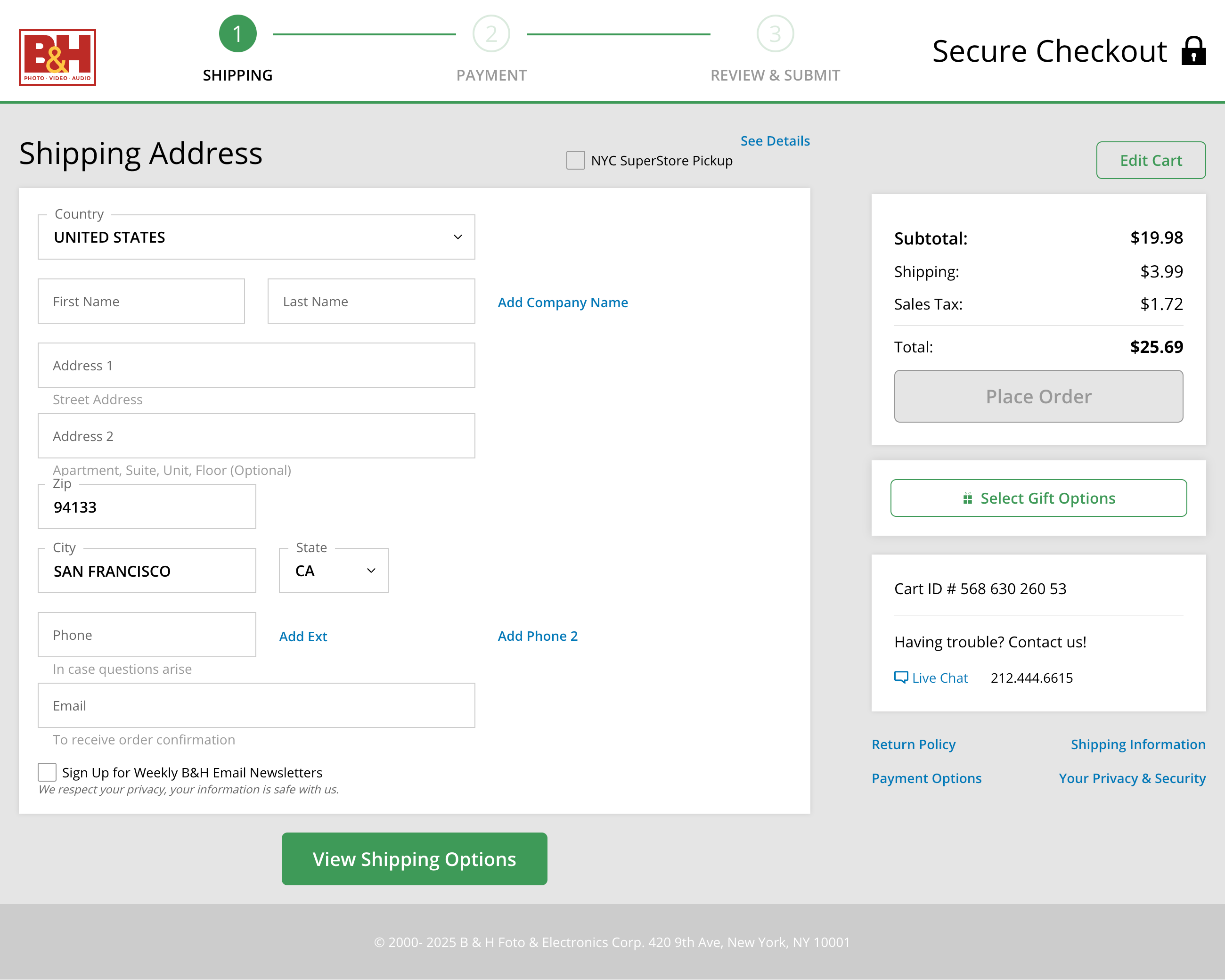Click the Add Phone 2 link
This screenshot has height=980, width=1225.
[x=538, y=636]
